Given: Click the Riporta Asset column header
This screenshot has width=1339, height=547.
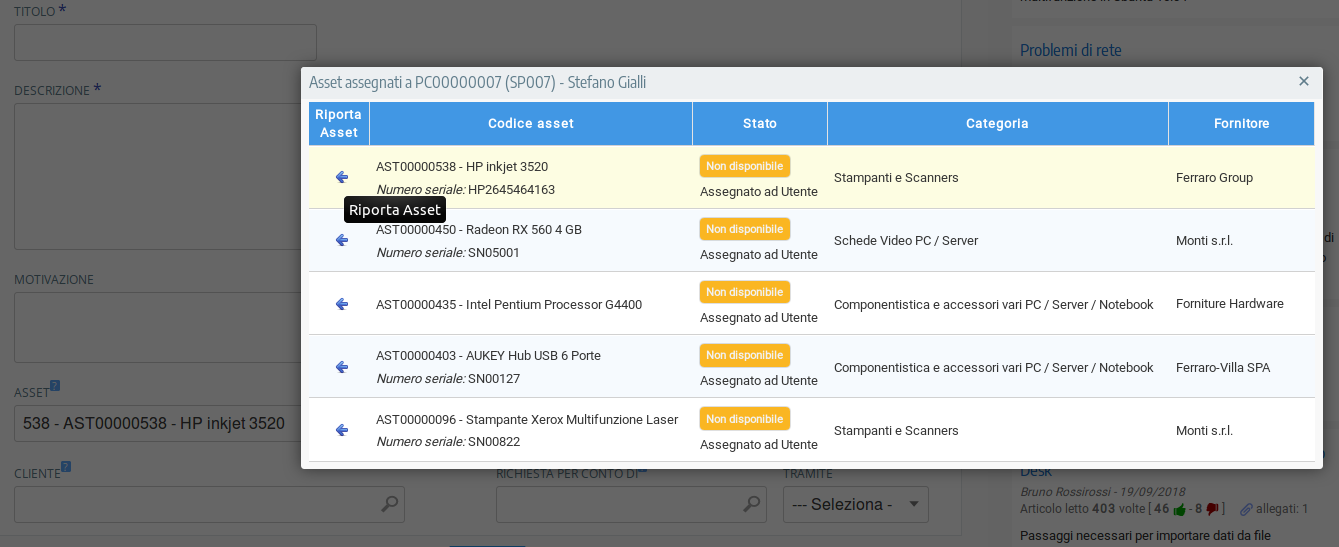Looking at the screenshot, I should point(339,124).
